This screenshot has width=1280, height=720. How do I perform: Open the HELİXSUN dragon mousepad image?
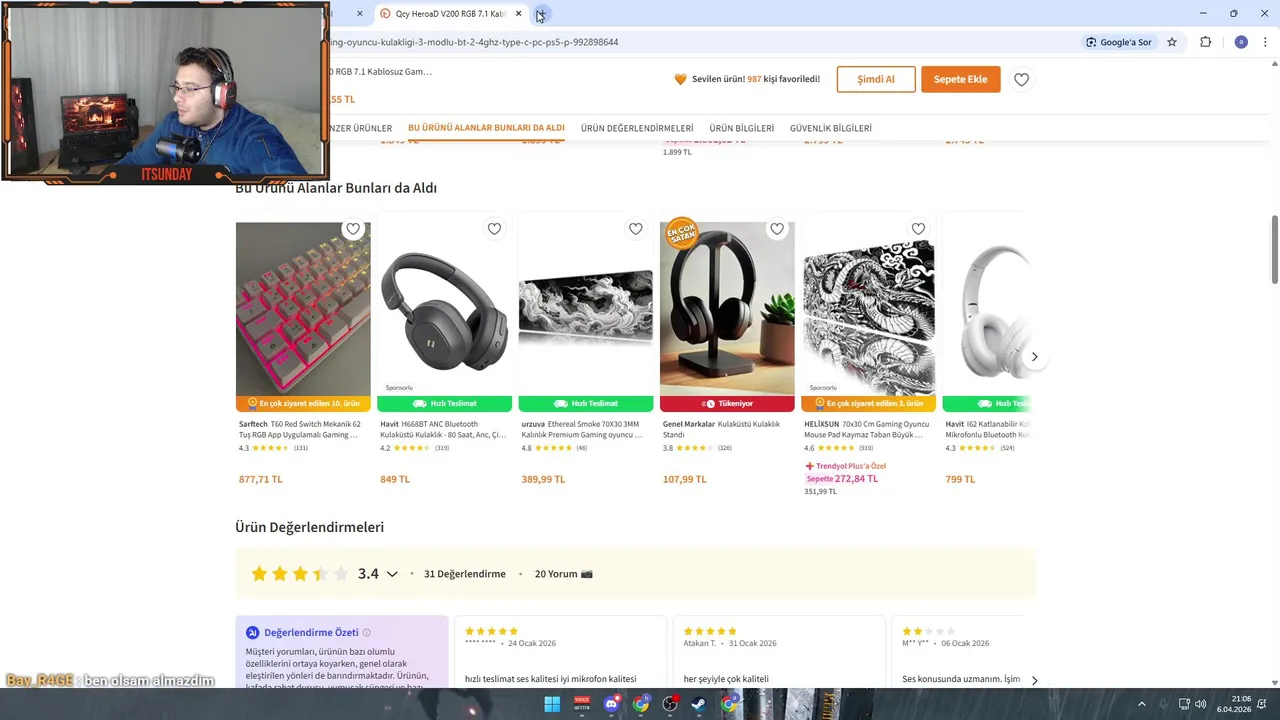[x=868, y=309]
